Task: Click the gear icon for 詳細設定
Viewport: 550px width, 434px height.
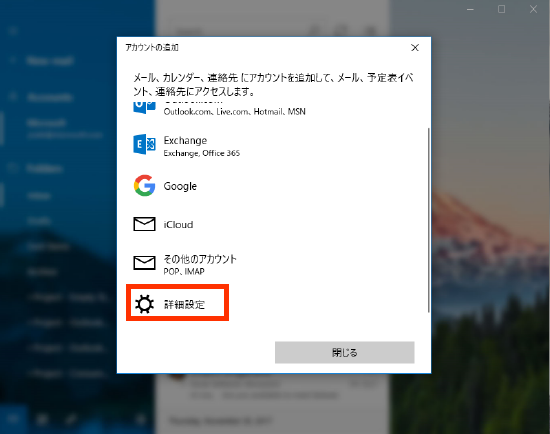Action: (144, 304)
